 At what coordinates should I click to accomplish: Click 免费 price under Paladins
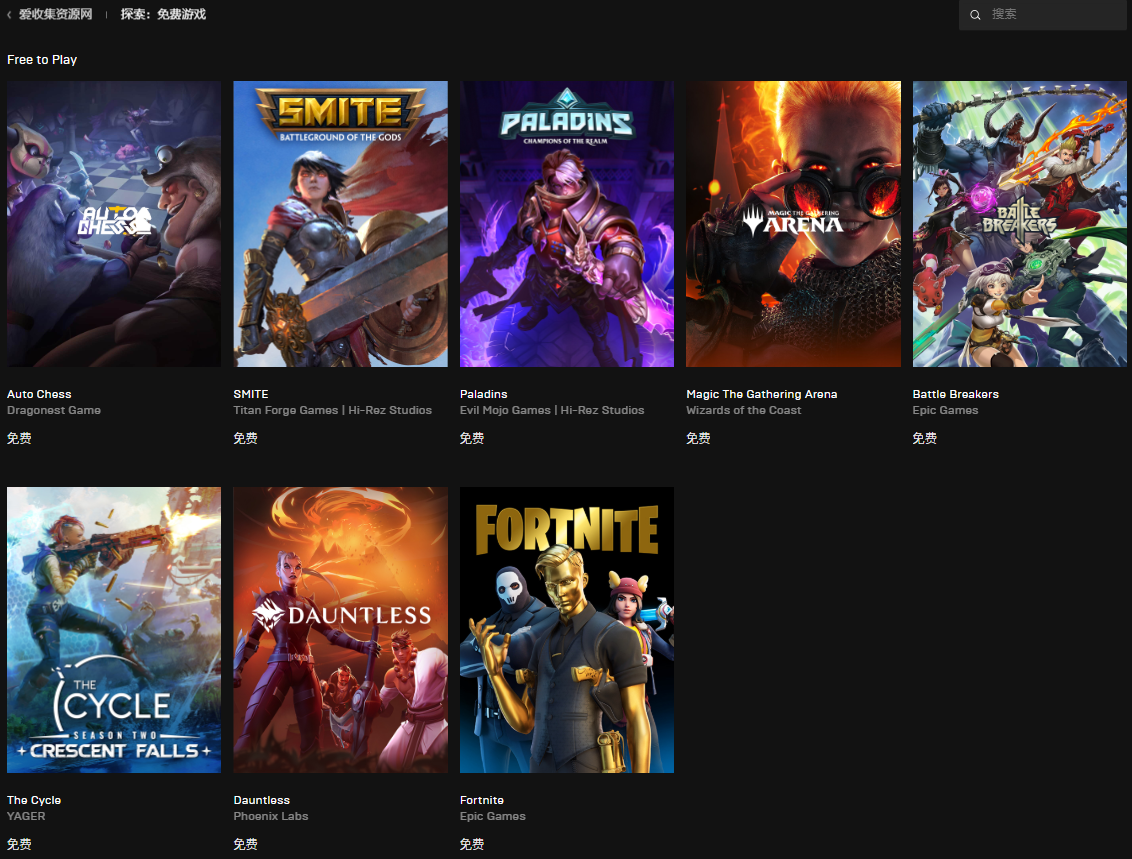[x=472, y=438]
